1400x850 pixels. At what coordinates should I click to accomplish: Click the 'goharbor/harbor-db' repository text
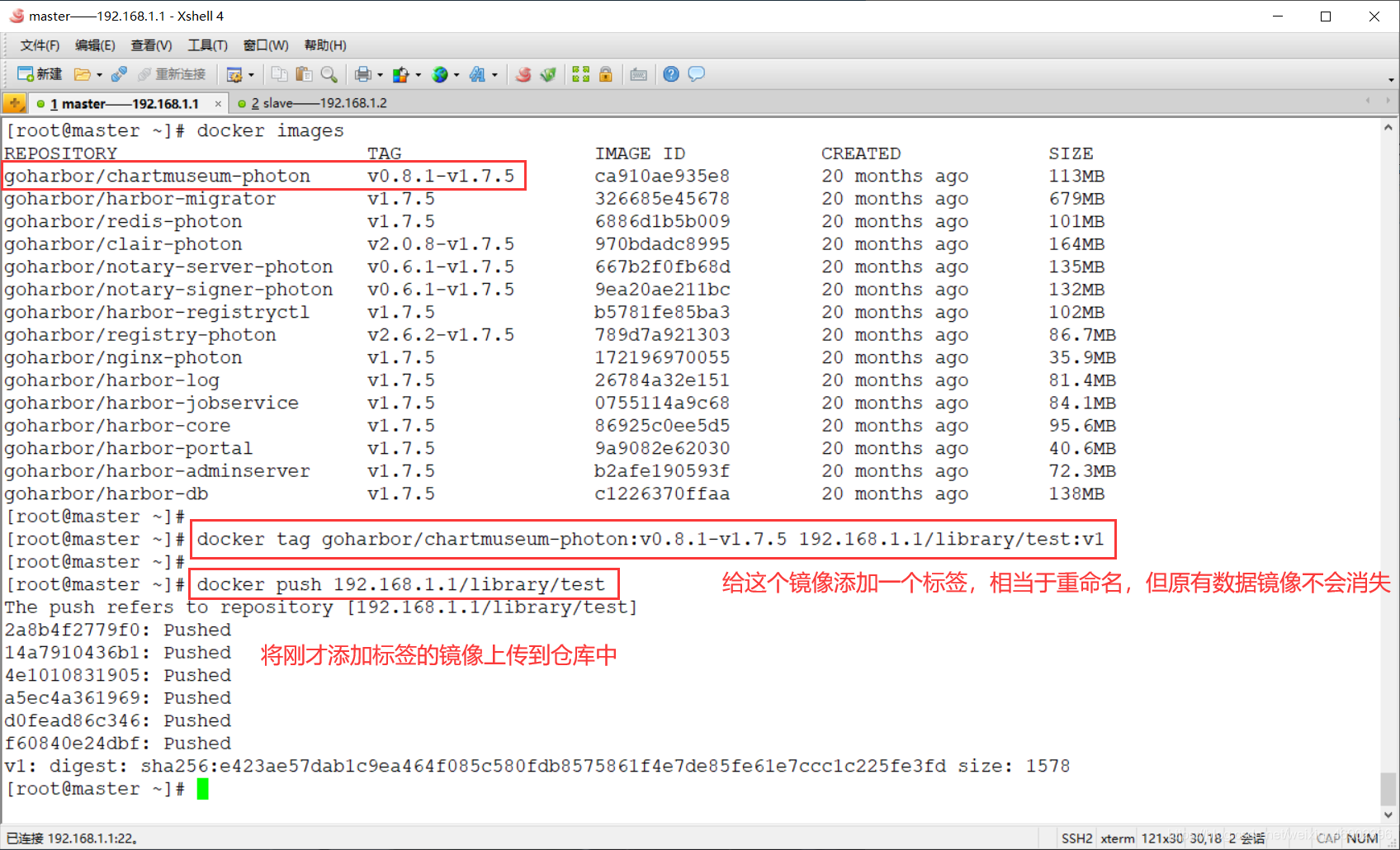pyautogui.click(x=106, y=494)
